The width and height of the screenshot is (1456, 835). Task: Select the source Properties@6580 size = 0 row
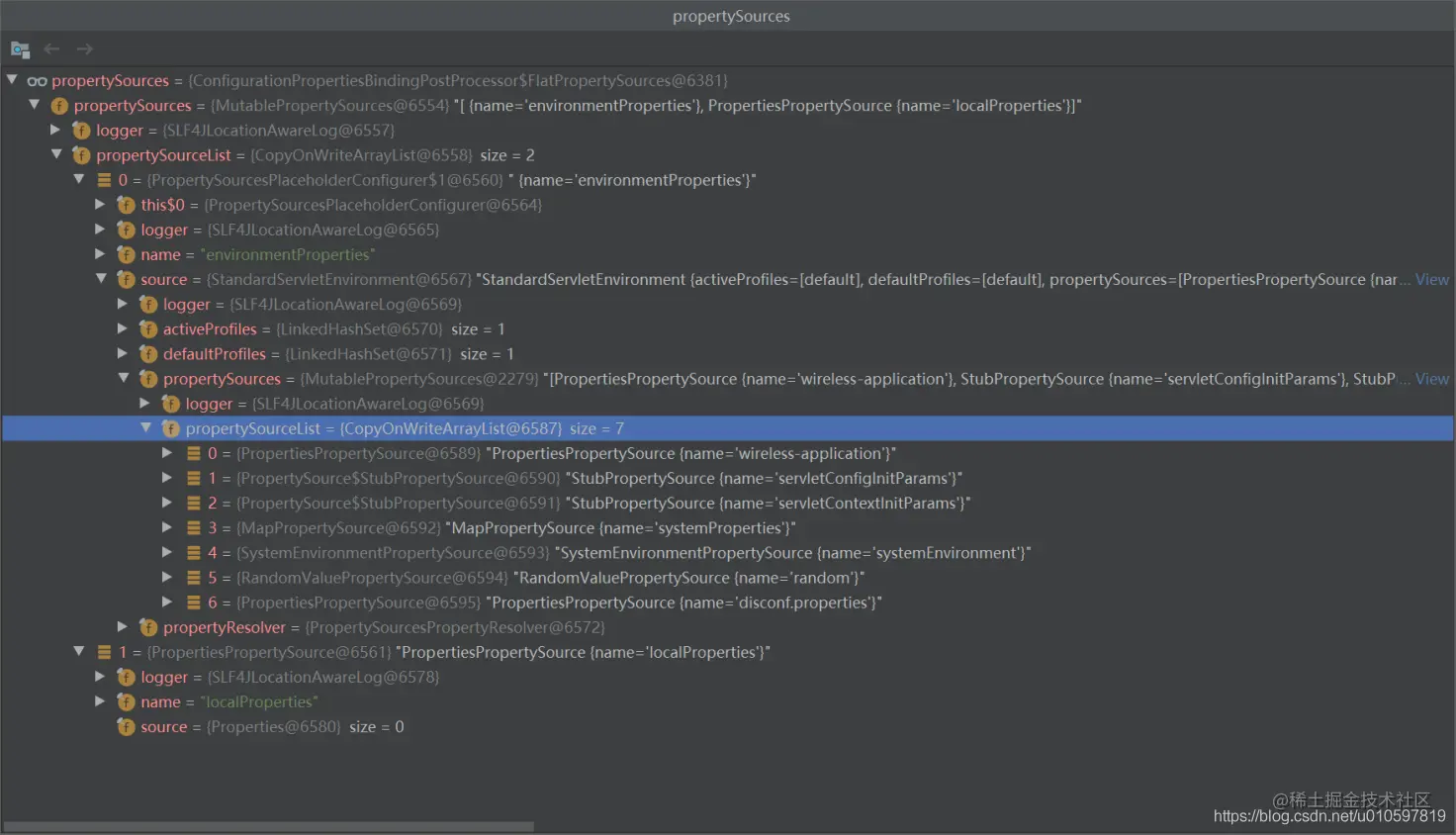pyautogui.click(x=728, y=726)
